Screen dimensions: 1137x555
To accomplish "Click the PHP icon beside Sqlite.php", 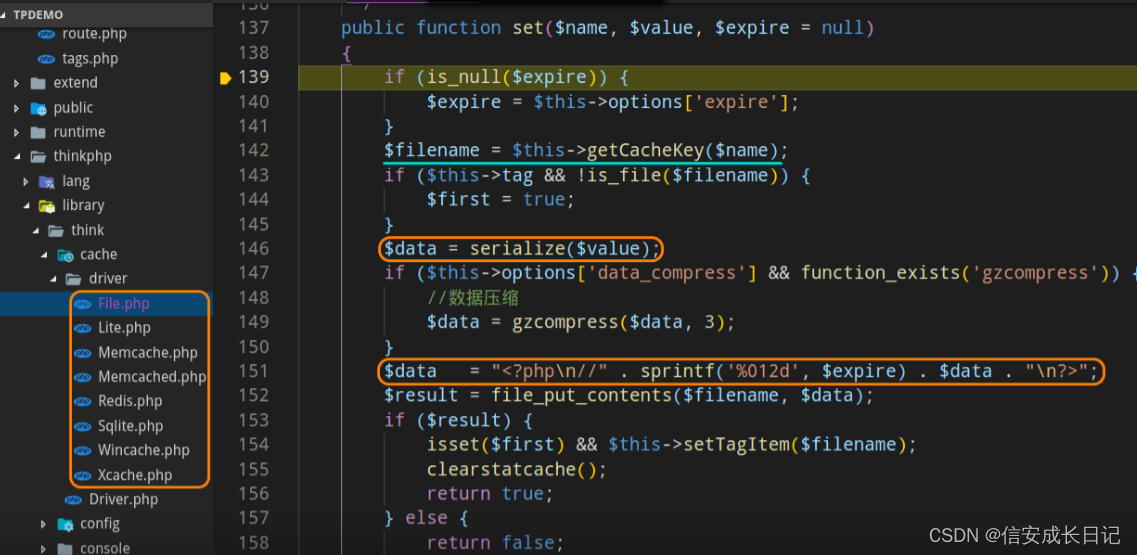I will (83, 426).
